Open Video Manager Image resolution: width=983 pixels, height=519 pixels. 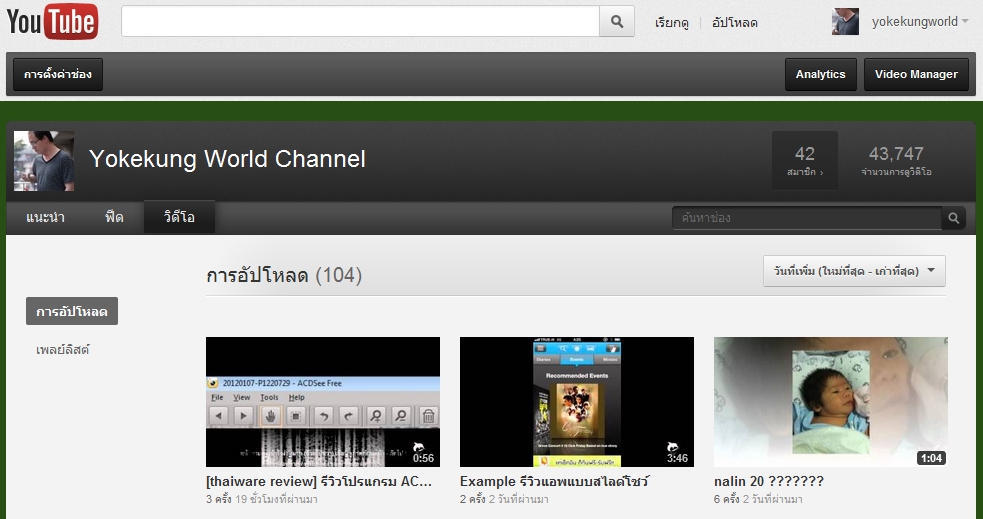point(915,74)
